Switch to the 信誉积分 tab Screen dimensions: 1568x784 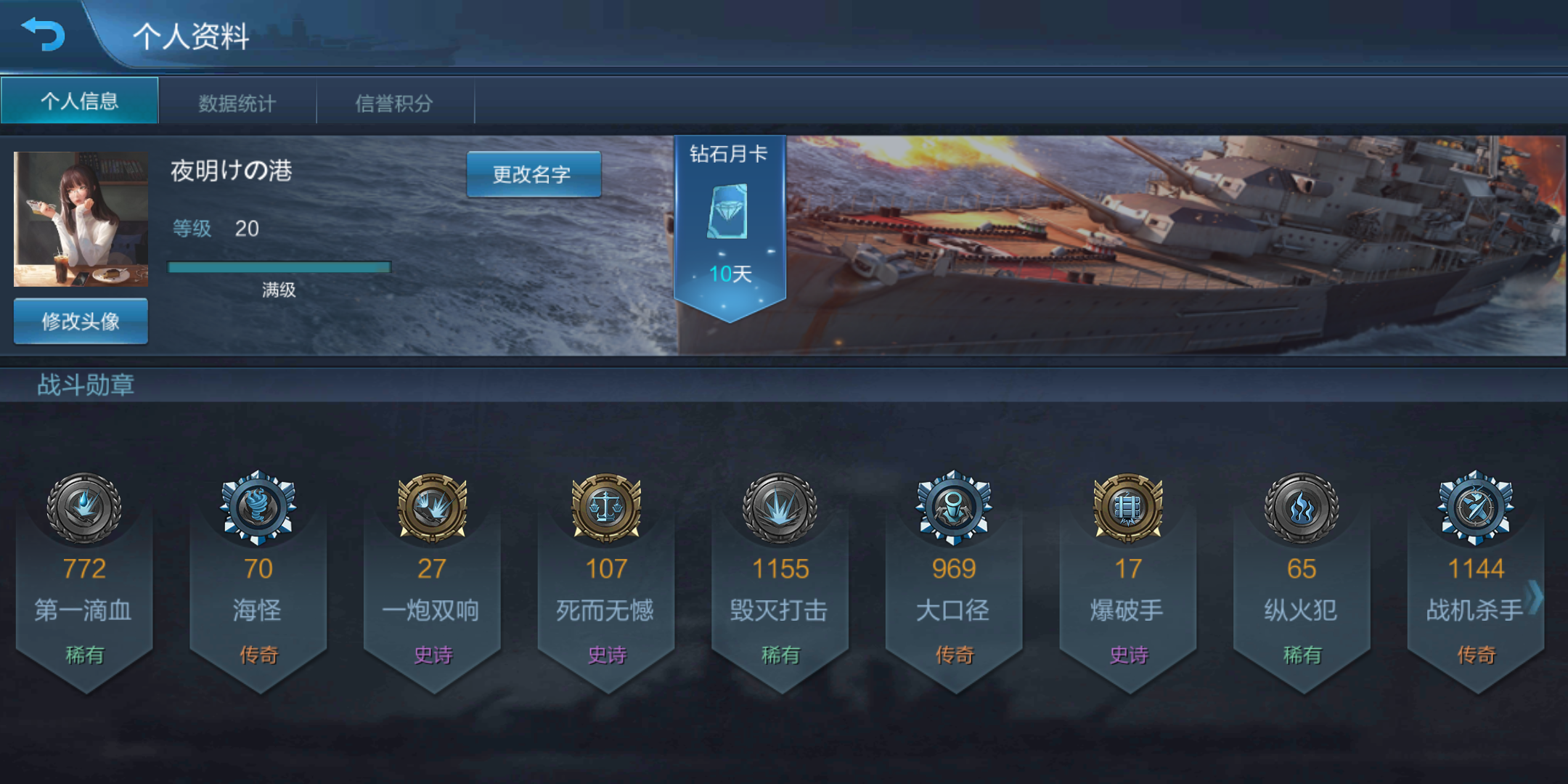[x=394, y=102]
